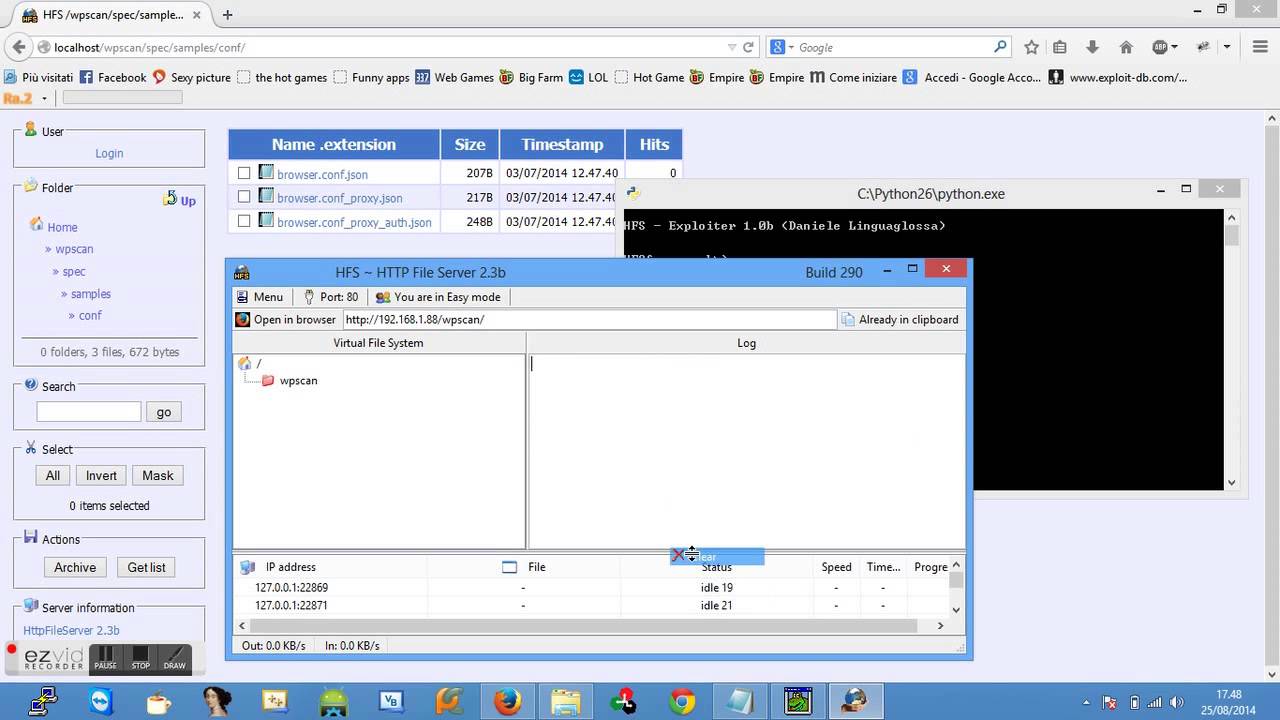1280x720 pixels.
Task: Check the browser.conf.json checkbox
Action: pyautogui.click(x=244, y=173)
